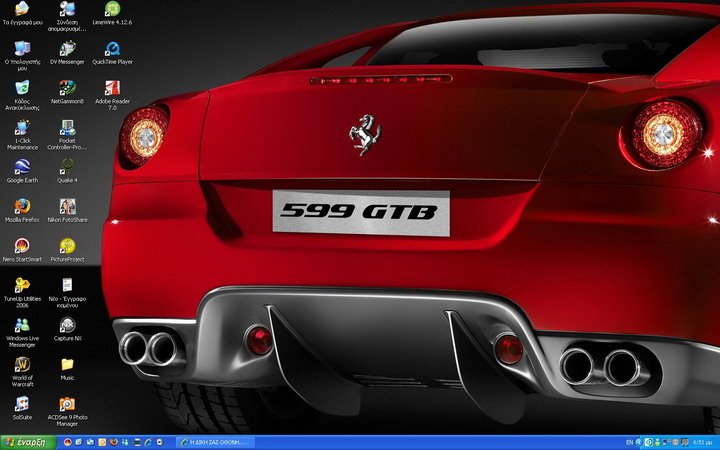Open the My Documents (Τα έγγραφά μου) icon
The image size is (720, 450).
pyautogui.click(x=22, y=13)
